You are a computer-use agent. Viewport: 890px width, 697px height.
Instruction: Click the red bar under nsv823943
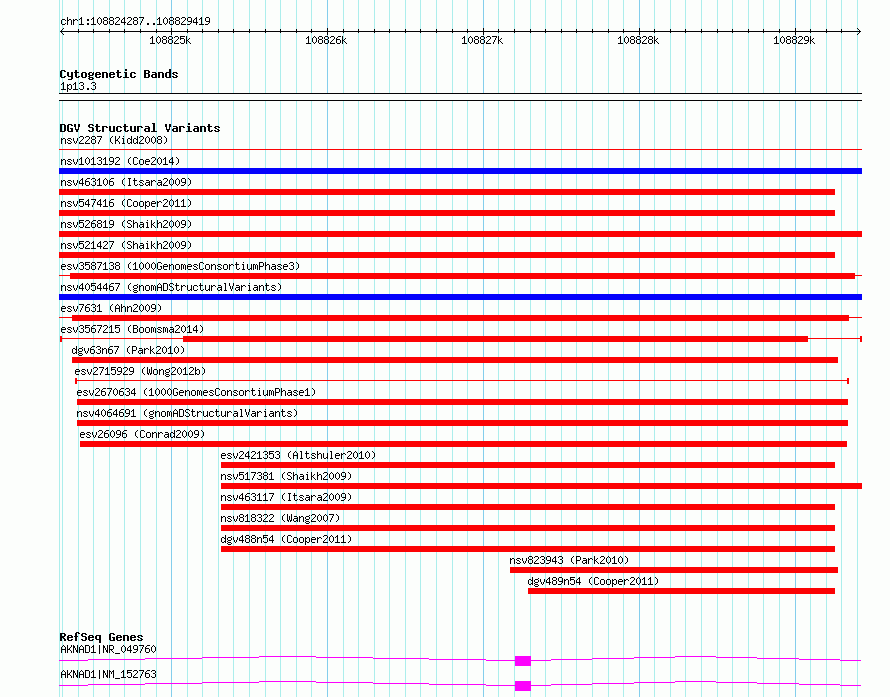[x=674, y=570]
